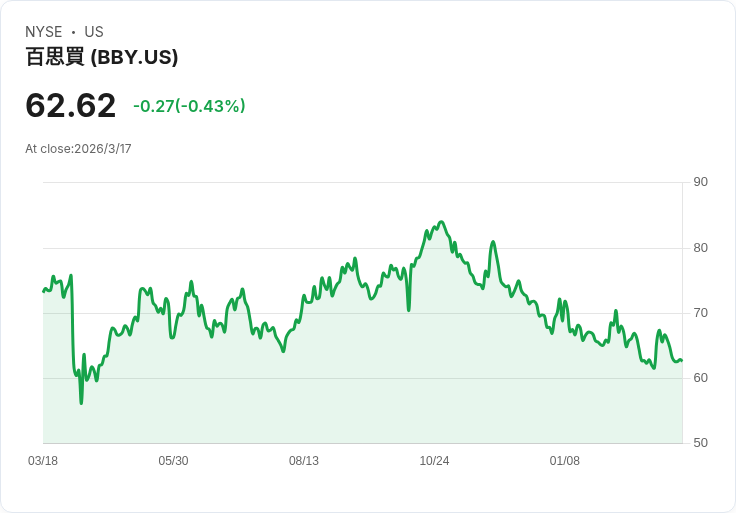This screenshot has height=513, width=736.
Task: Click the 10/24 x-axis date label
Action: (x=434, y=461)
